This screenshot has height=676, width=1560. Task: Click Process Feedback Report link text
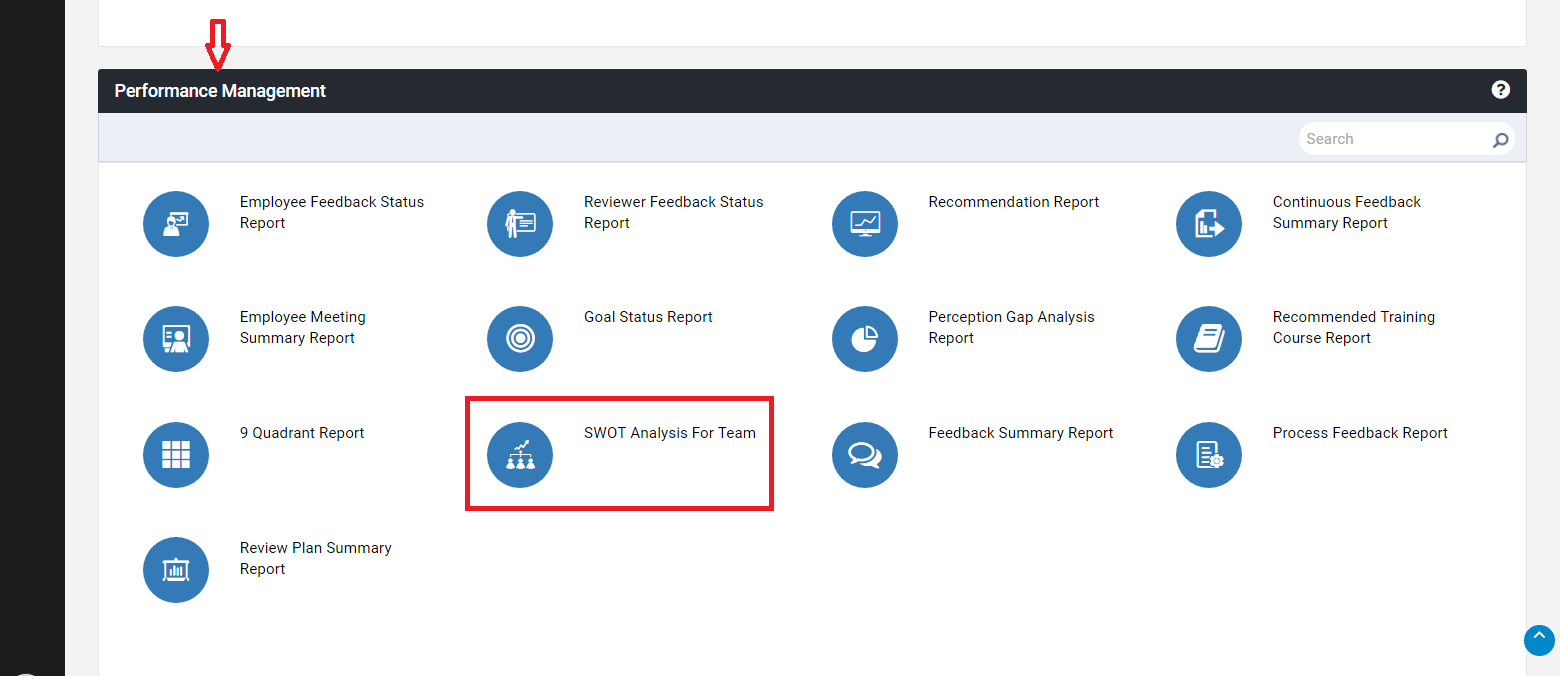click(1360, 433)
